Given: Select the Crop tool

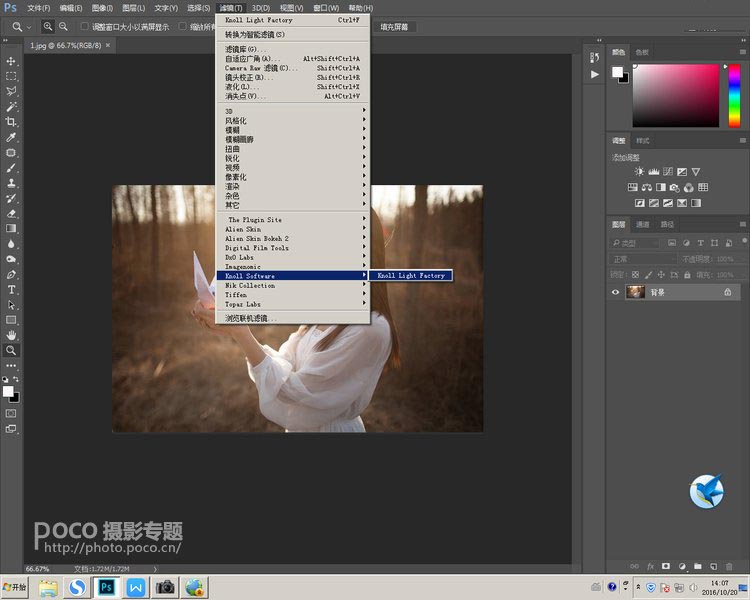Looking at the screenshot, I should [11, 122].
